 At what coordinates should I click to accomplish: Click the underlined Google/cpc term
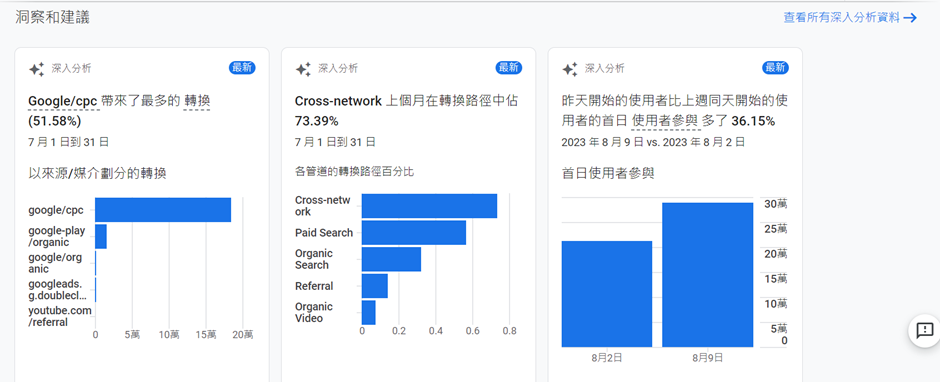62,101
